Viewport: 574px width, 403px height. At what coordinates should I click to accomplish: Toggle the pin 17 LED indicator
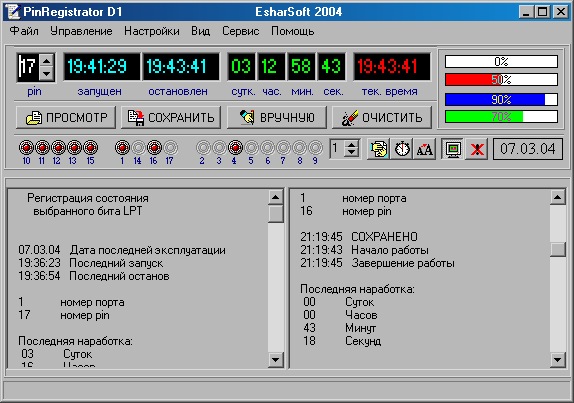170,148
